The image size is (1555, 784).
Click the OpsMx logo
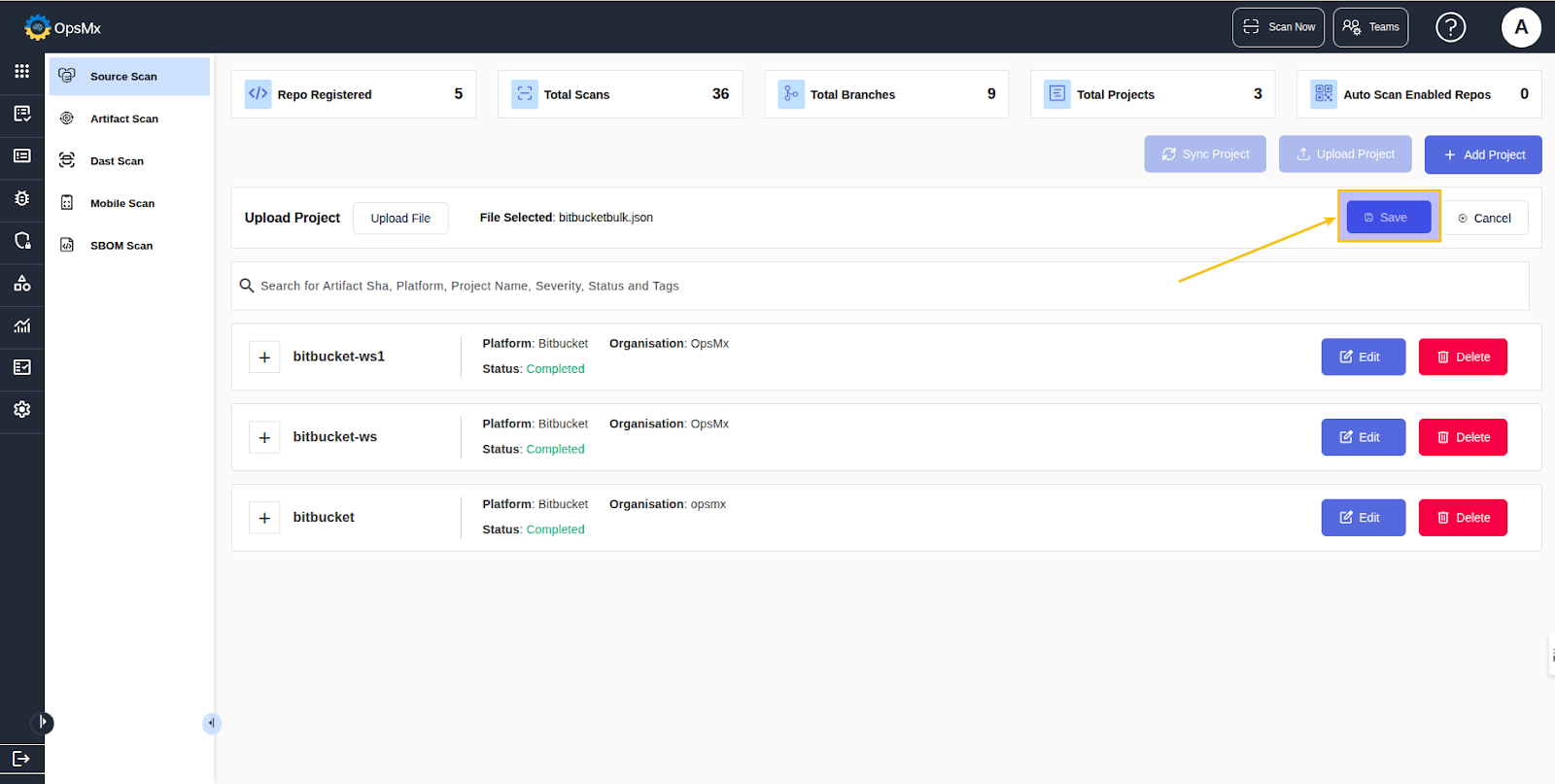click(x=62, y=27)
